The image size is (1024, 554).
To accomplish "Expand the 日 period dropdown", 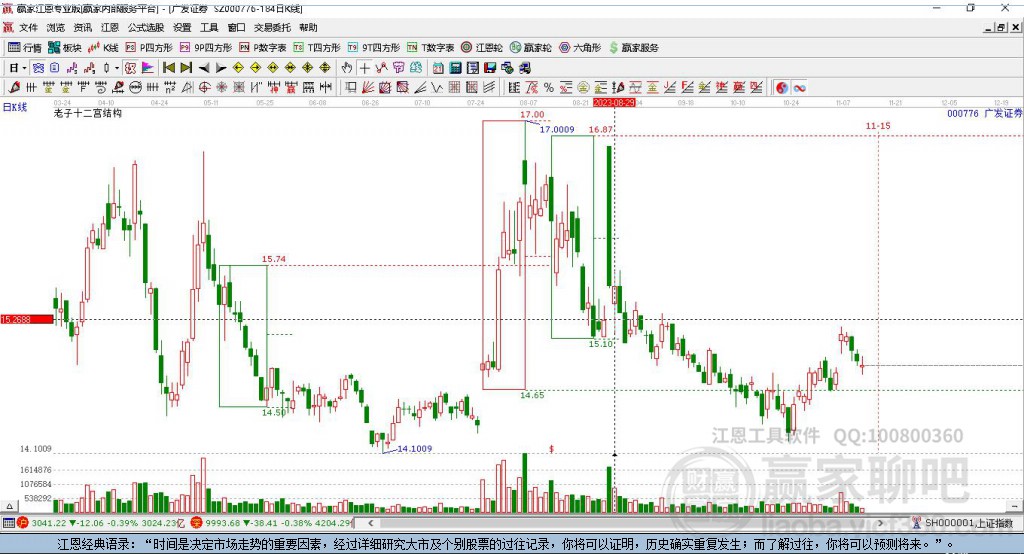I will (x=24, y=68).
